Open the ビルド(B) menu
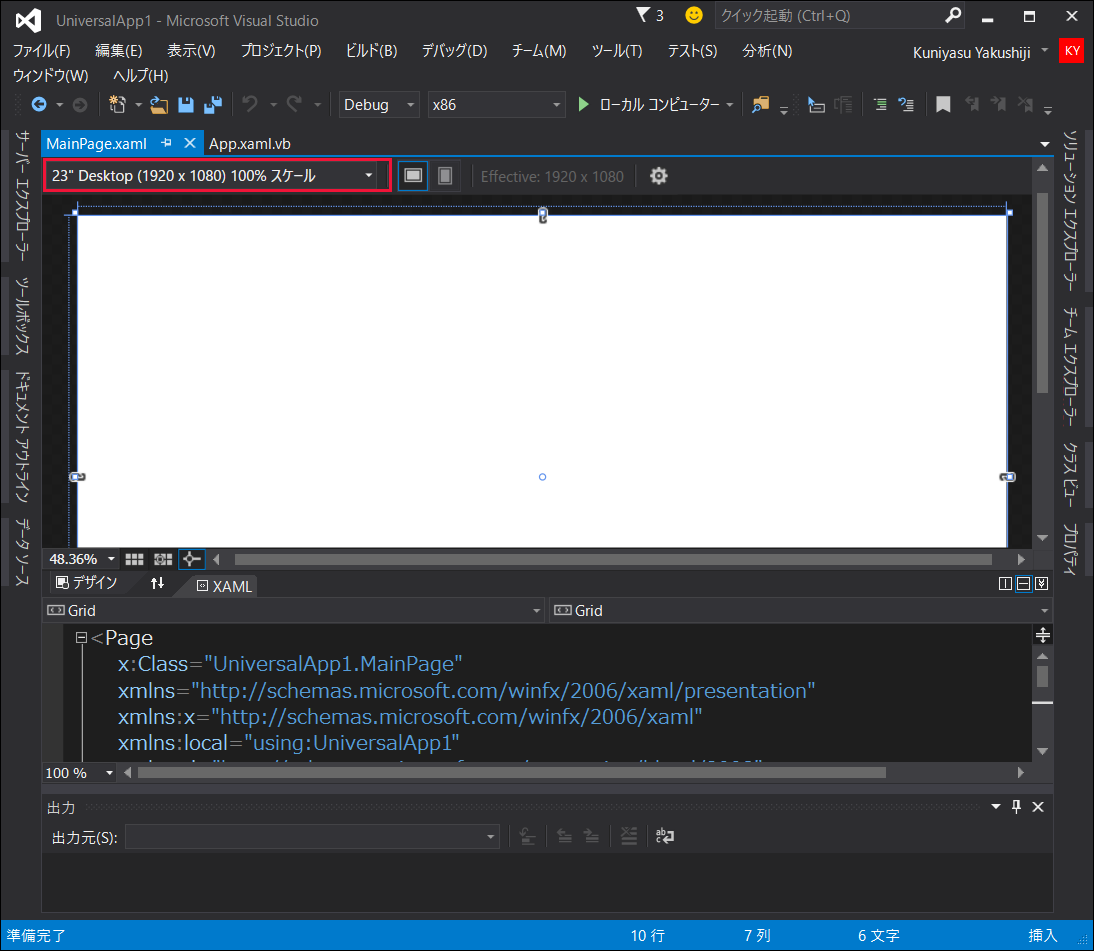 click(371, 51)
